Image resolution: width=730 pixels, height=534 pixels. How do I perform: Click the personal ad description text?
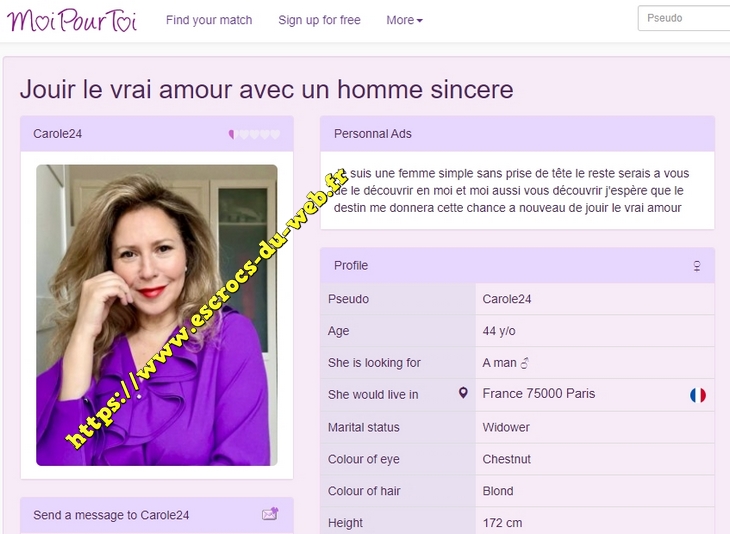pyautogui.click(x=511, y=190)
